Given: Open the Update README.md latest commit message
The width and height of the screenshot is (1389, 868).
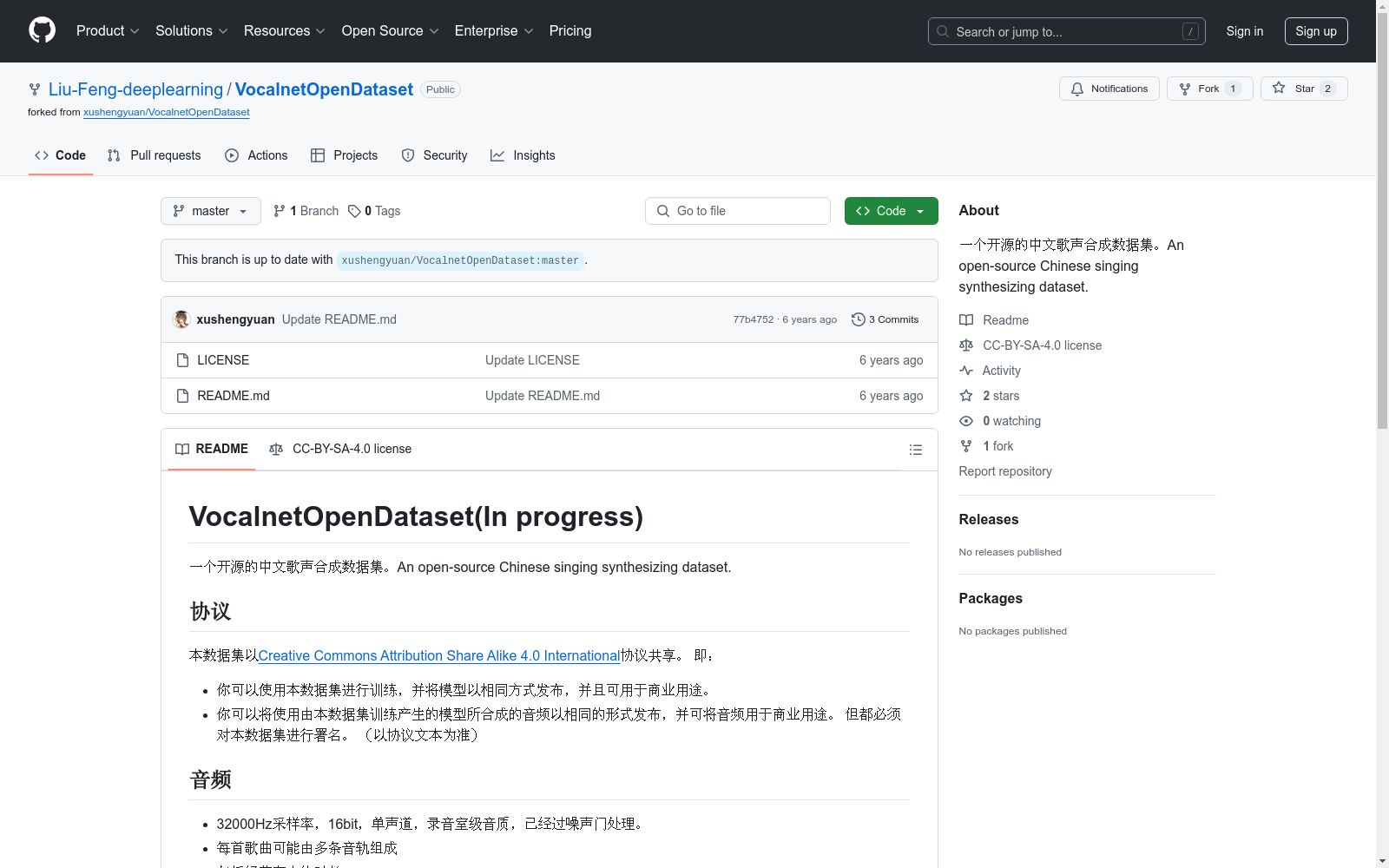Looking at the screenshot, I should pyautogui.click(x=339, y=319).
